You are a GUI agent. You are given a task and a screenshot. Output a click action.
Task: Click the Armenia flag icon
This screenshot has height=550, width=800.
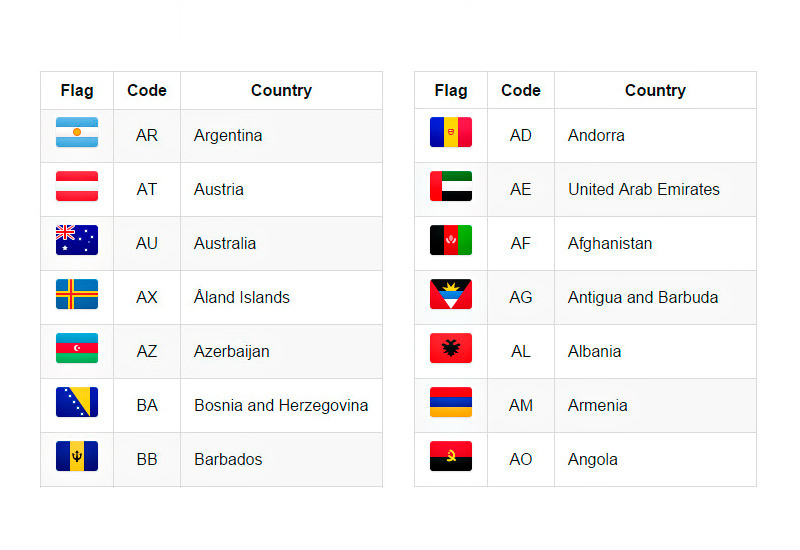tap(451, 402)
